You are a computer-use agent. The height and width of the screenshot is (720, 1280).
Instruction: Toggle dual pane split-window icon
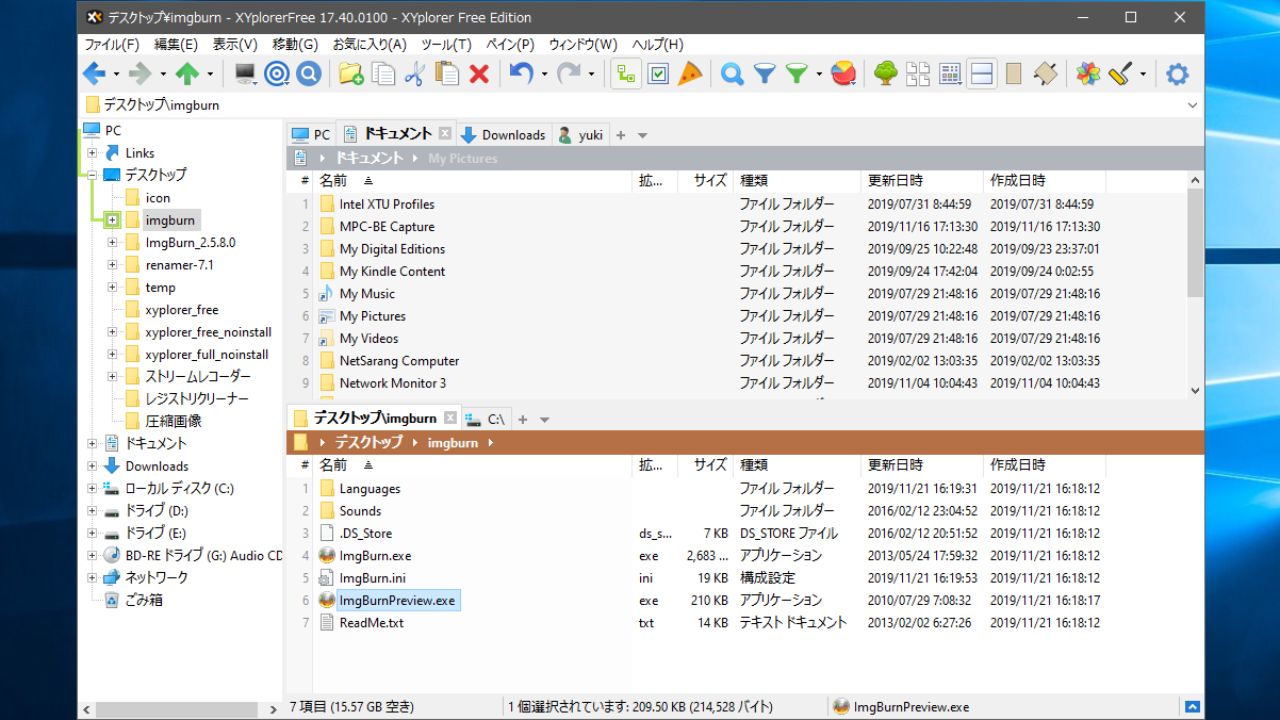(982, 73)
